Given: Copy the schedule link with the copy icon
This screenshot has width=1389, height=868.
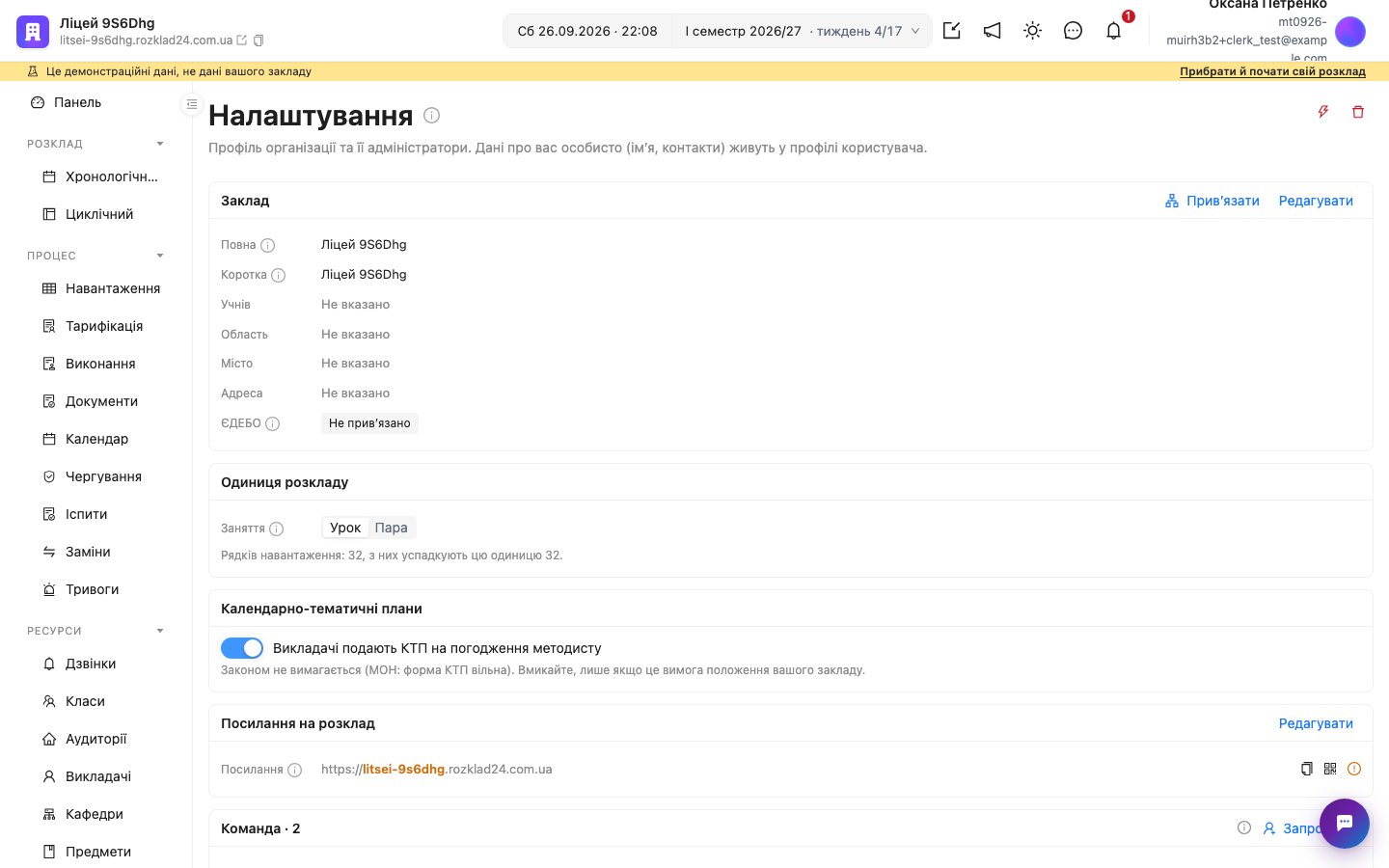Looking at the screenshot, I should [x=1306, y=769].
